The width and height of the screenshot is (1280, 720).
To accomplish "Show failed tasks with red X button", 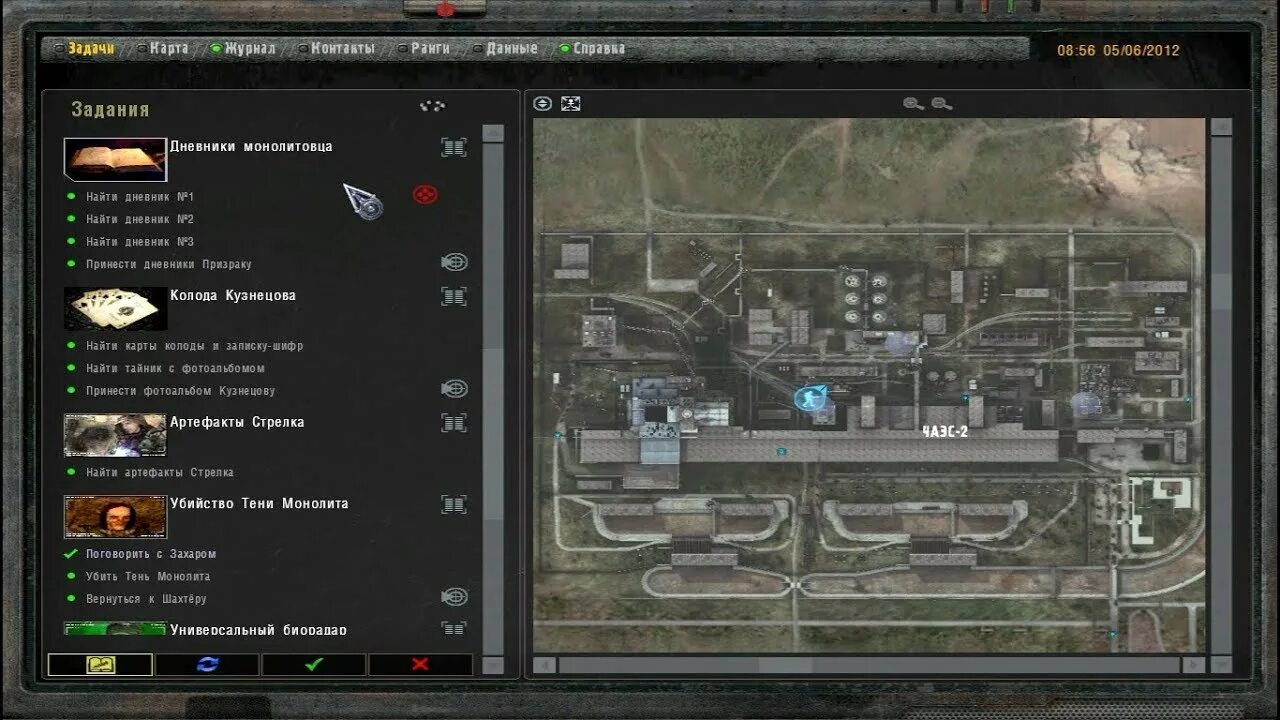I will click(420, 664).
